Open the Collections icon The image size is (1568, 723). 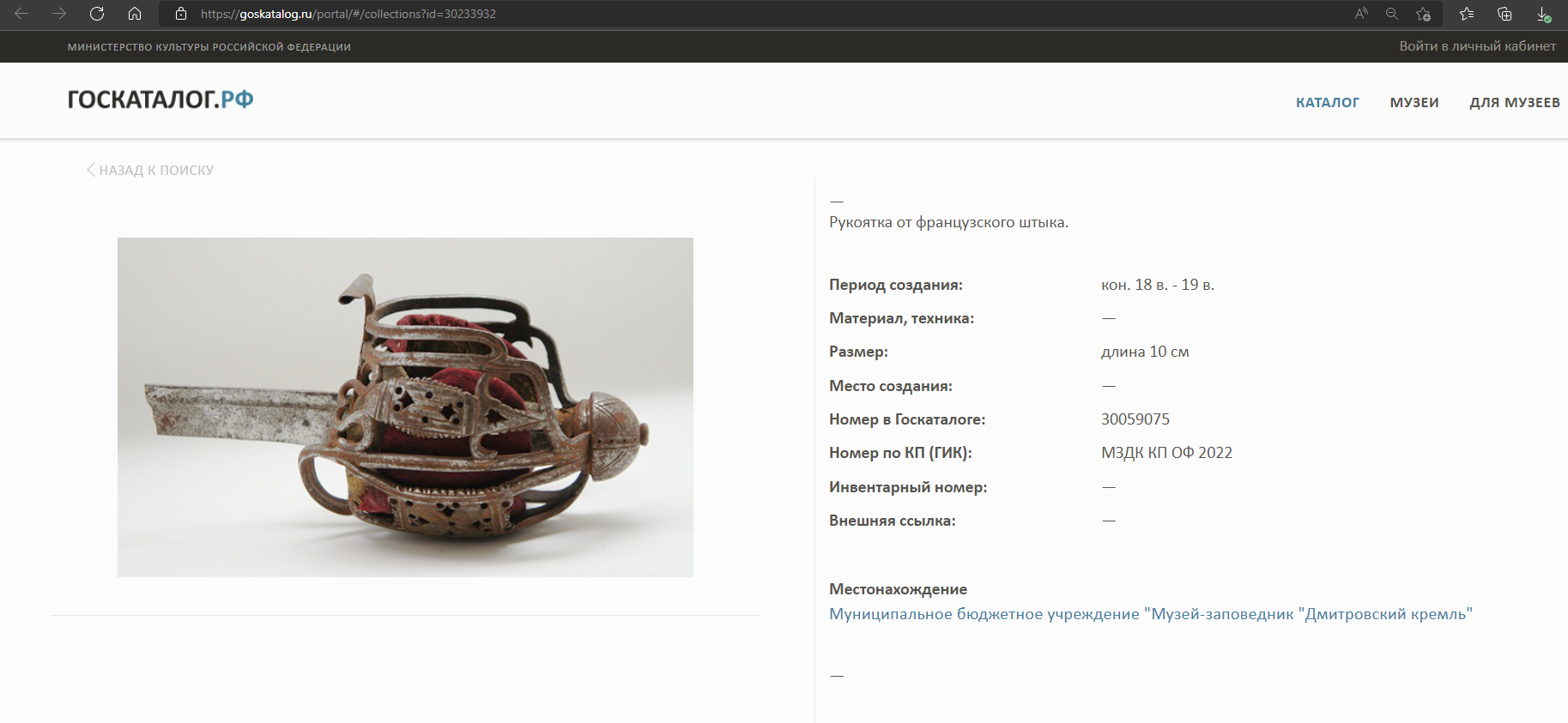1504,14
